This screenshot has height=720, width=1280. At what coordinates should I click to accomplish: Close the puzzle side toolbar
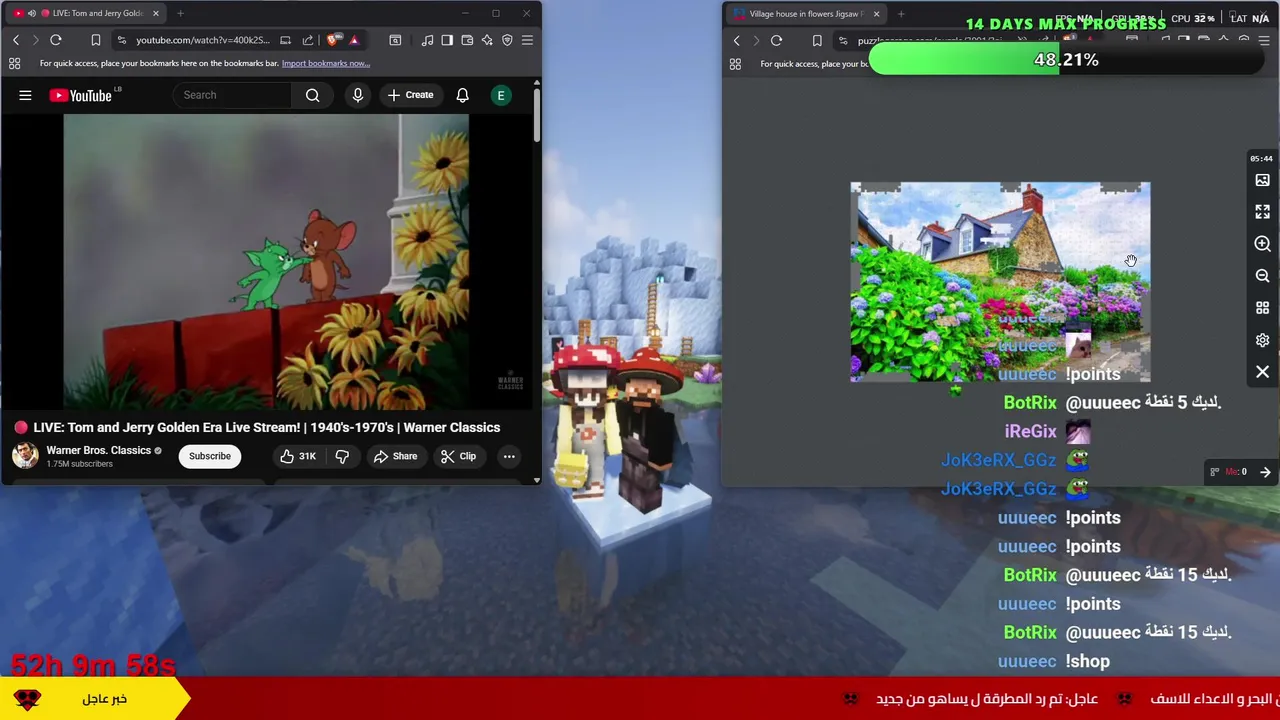coord(1262,372)
